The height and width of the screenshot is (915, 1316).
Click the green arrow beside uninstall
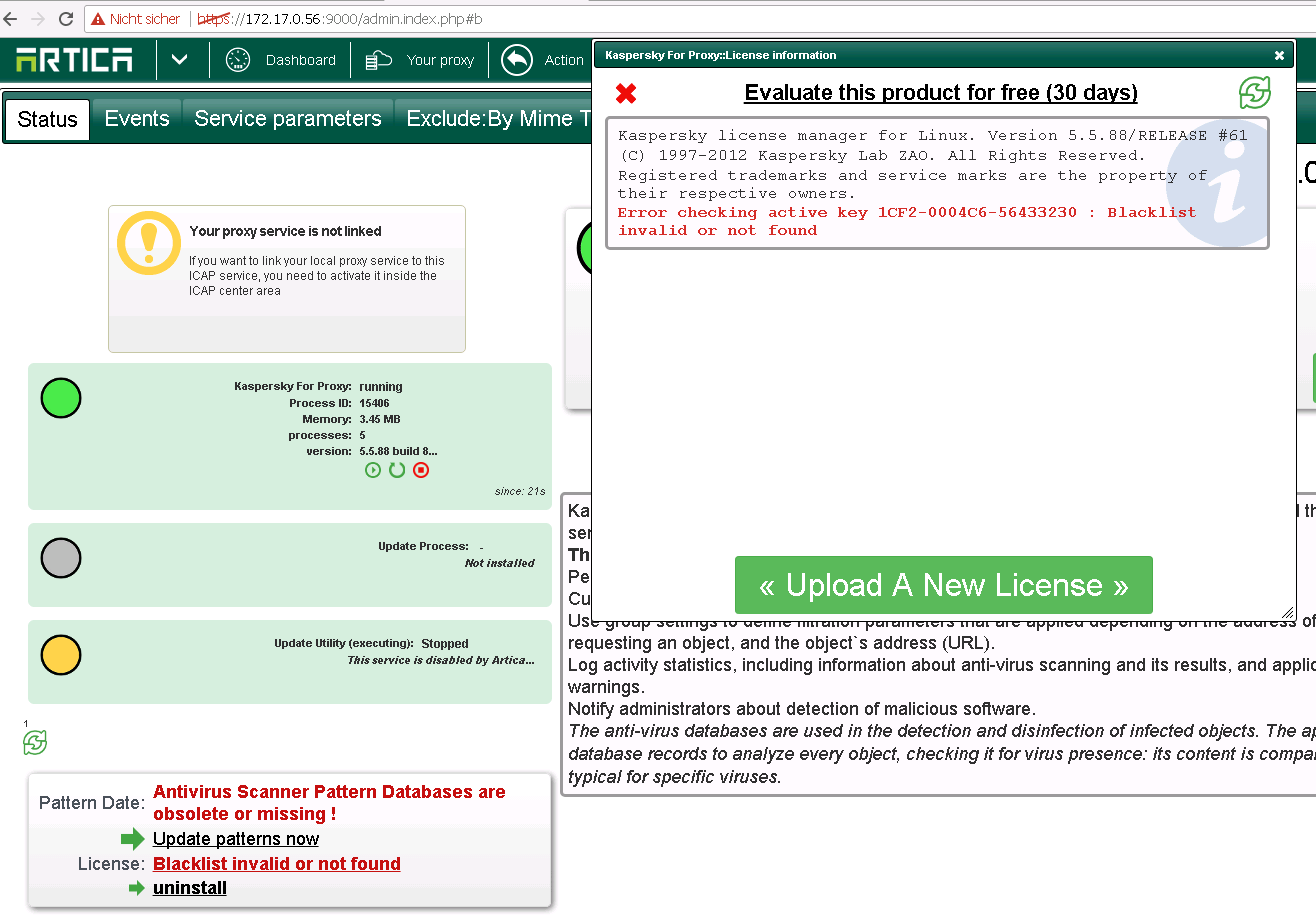pyautogui.click(x=137, y=888)
